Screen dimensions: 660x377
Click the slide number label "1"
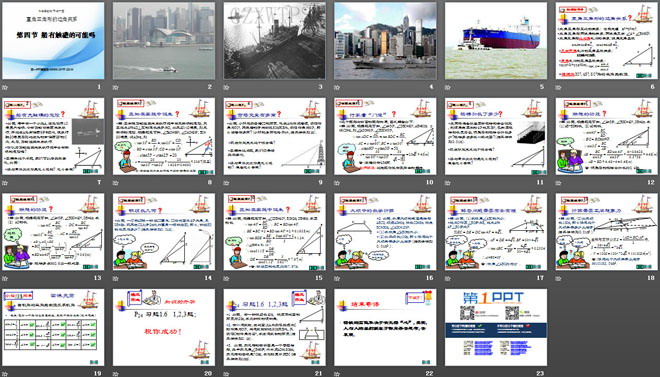pos(99,87)
